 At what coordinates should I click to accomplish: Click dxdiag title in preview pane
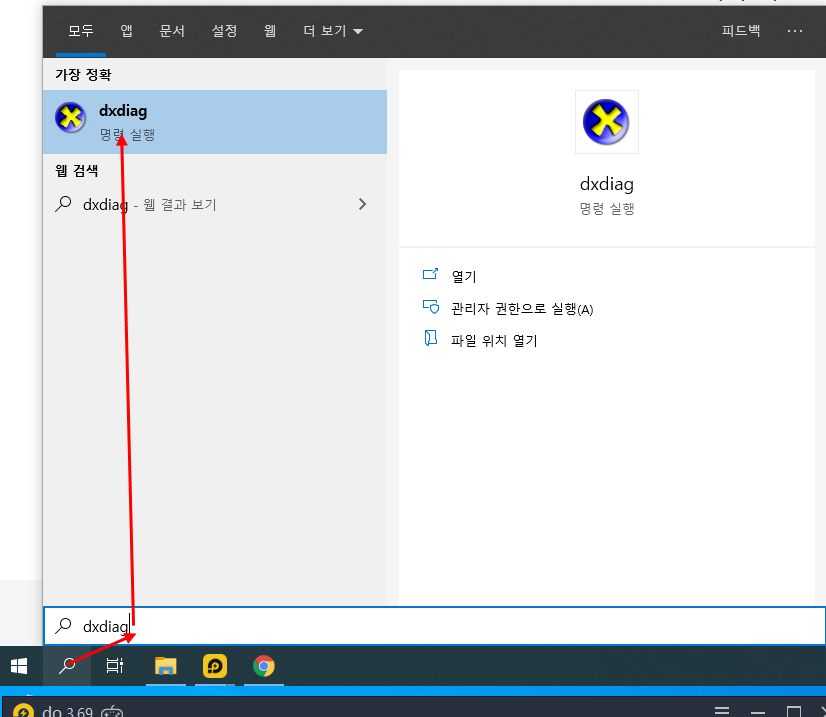[x=607, y=184]
